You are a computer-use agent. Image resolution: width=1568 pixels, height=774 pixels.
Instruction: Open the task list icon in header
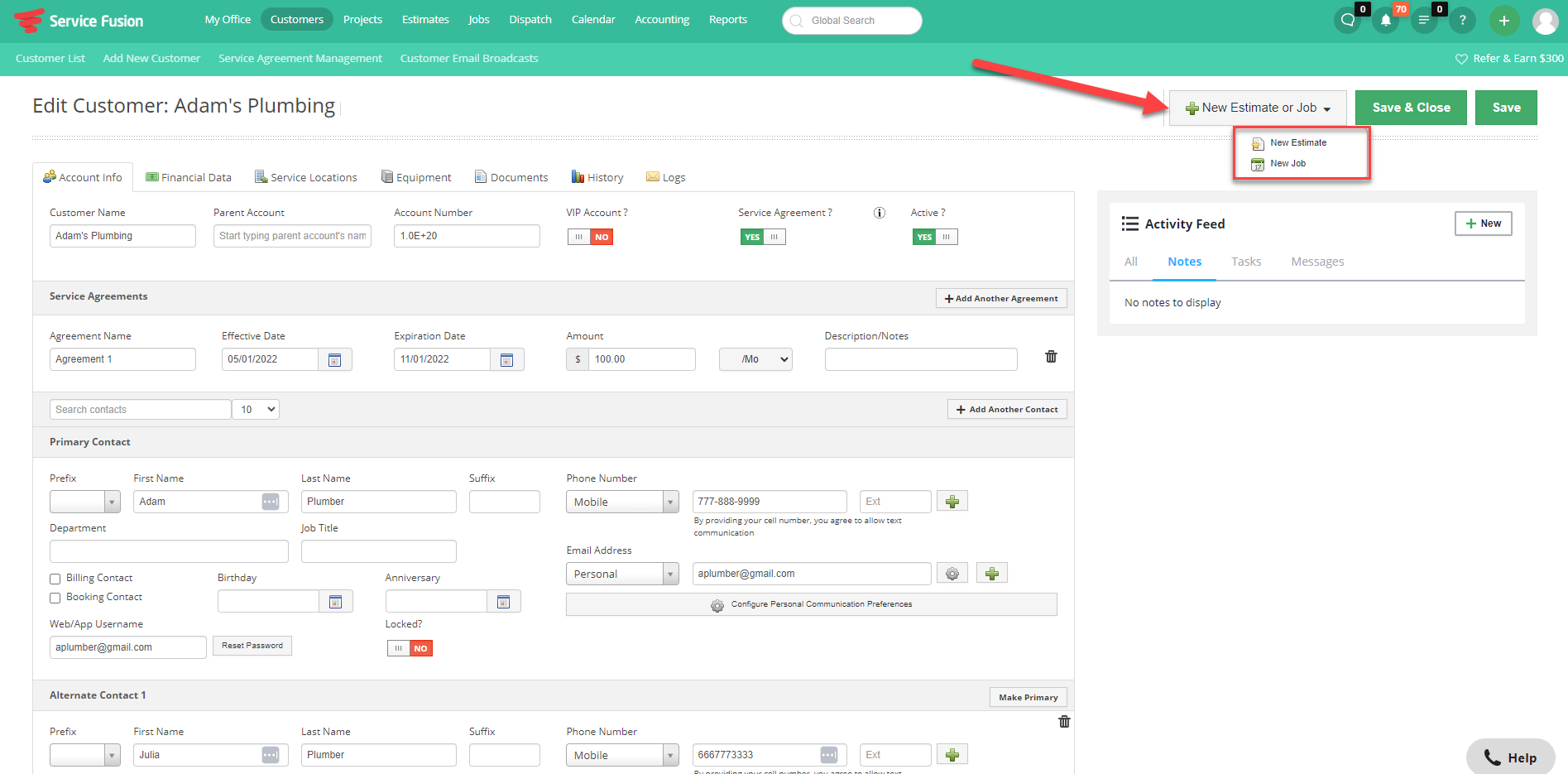pyautogui.click(x=1424, y=20)
